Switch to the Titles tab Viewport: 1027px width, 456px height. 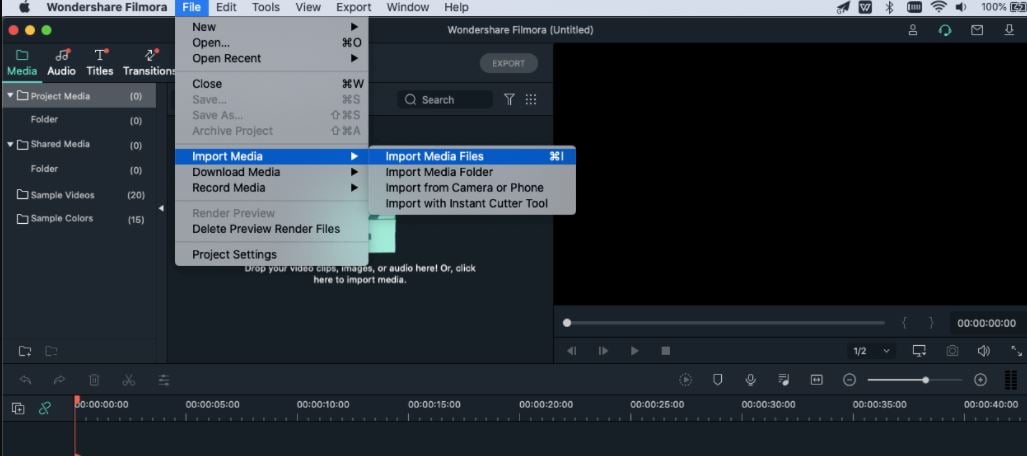100,63
